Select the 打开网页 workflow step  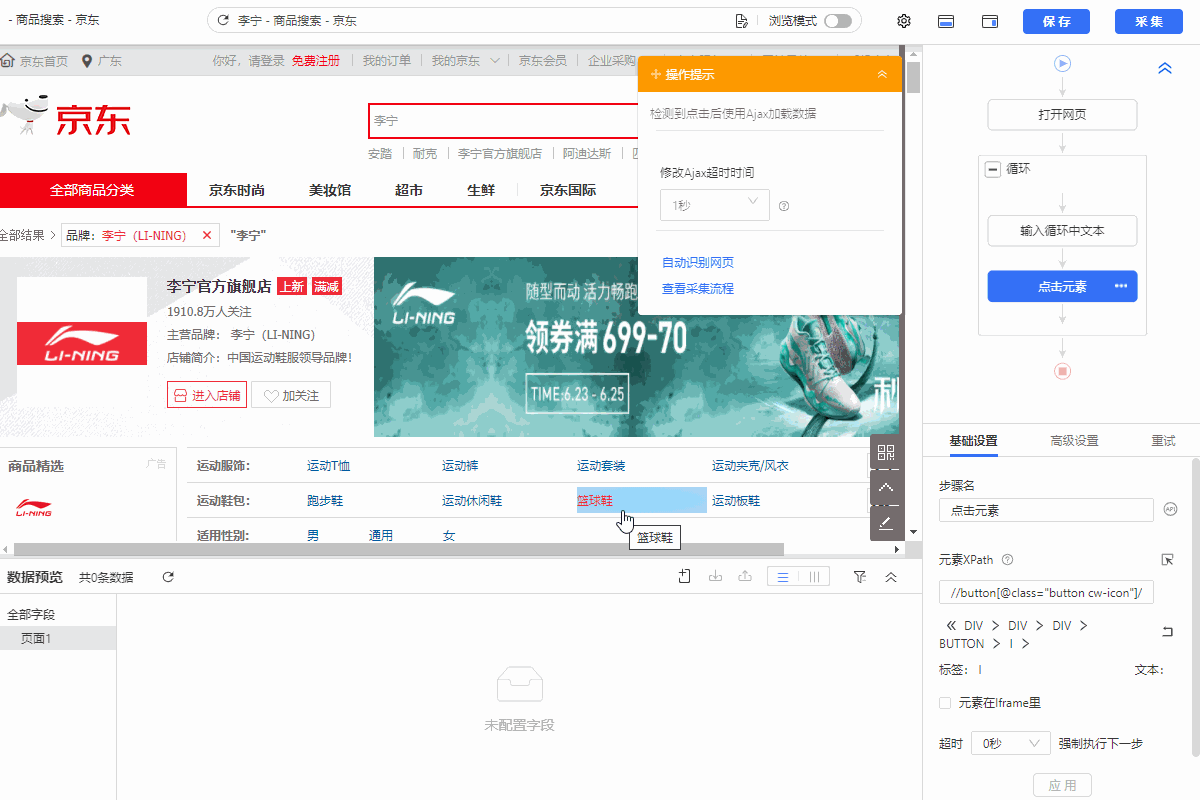point(1062,115)
